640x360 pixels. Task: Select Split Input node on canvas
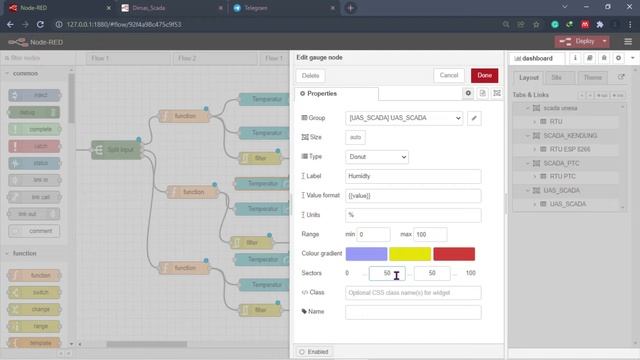[x=116, y=150]
